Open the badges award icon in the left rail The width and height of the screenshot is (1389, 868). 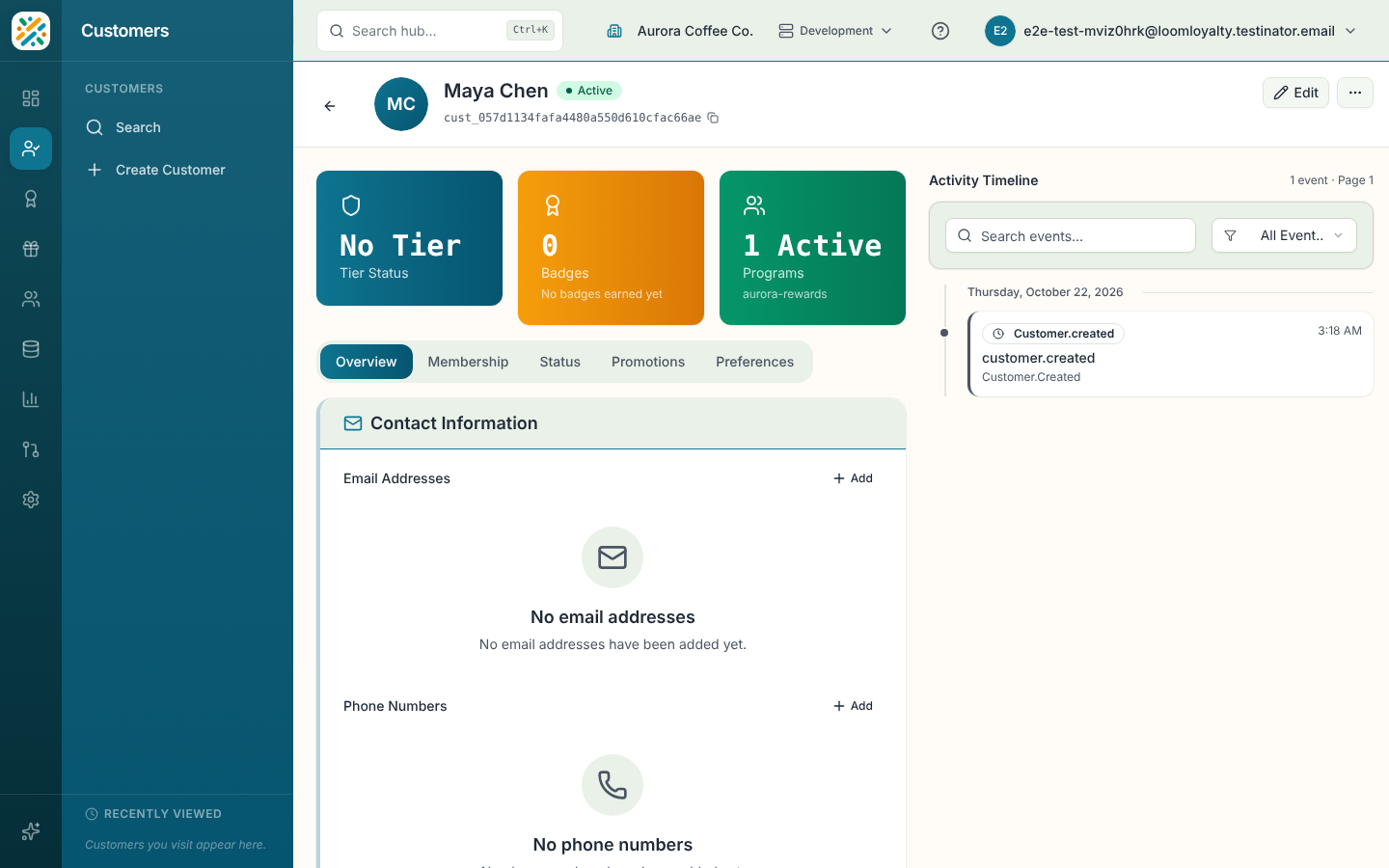[31, 199]
